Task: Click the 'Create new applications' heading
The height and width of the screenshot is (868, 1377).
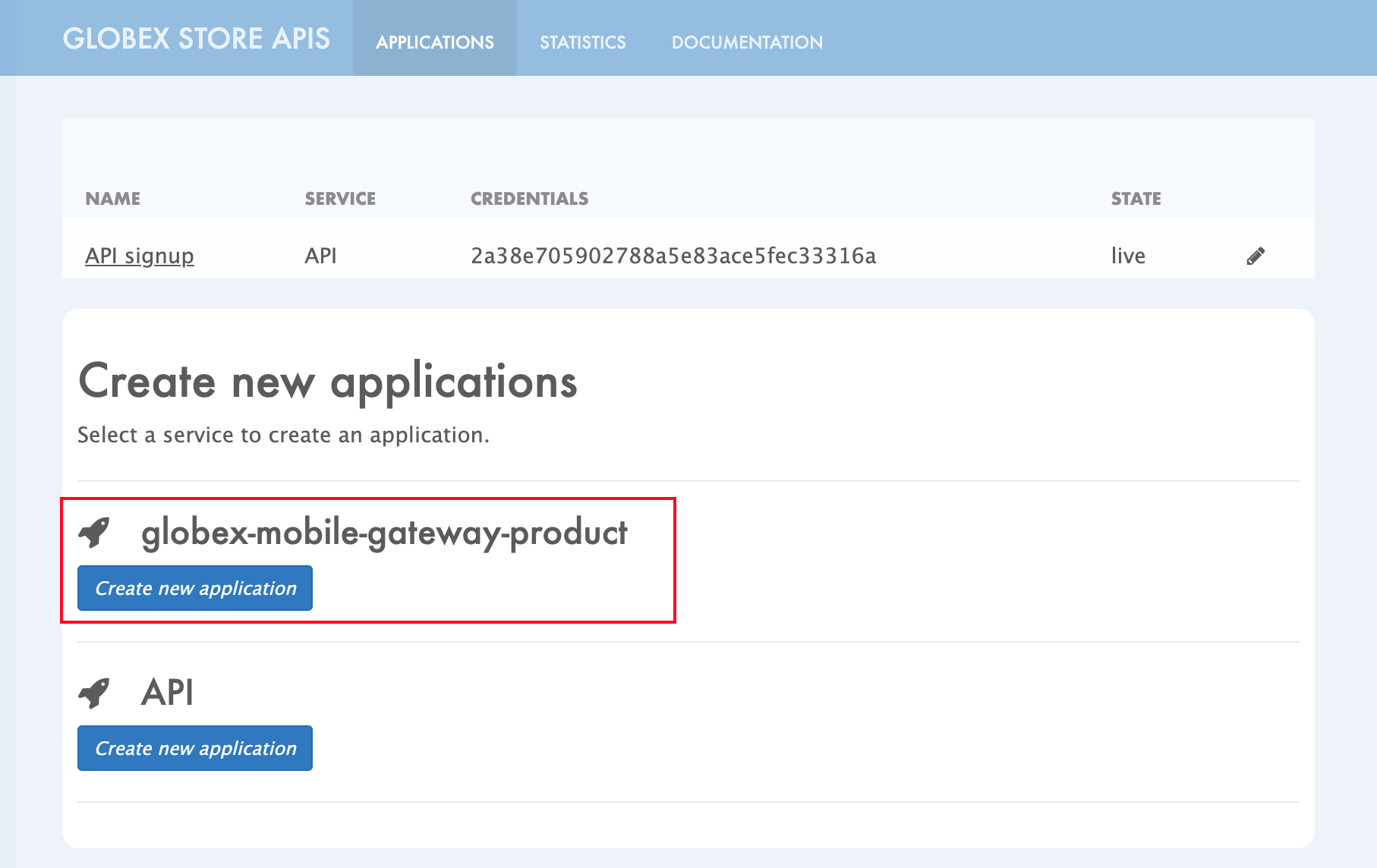Action: pyautogui.click(x=328, y=382)
